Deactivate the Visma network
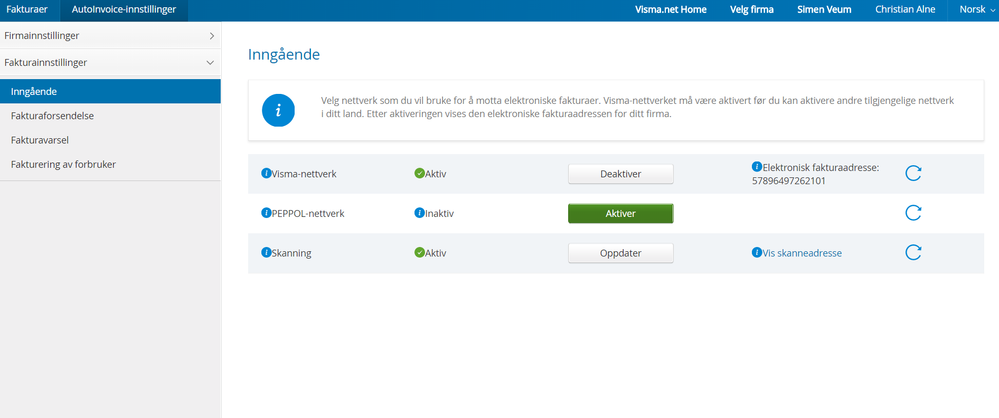Image resolution: width=999 pixels, height=418 pixels. [620, 174]
